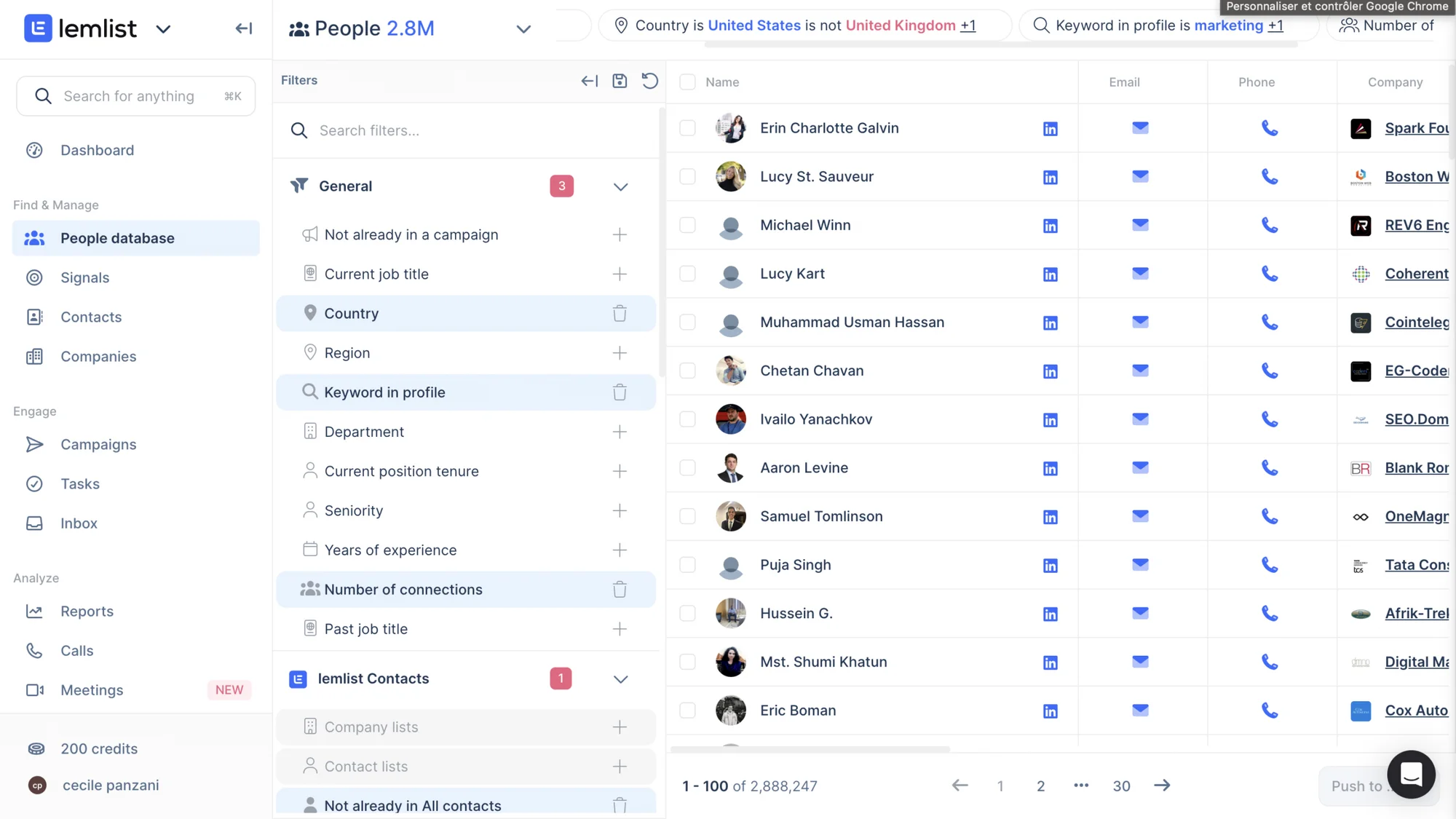Save the current filters icon

pos(620,81)
